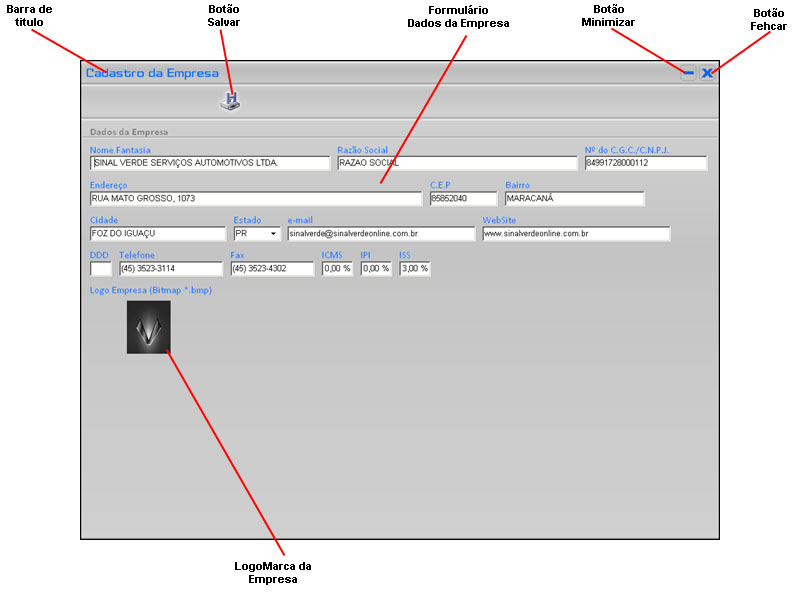Click the Save (Salvar) disk icon
This screenshot has width=800, height=600.
pyautogui.click(x=232, y=100)
